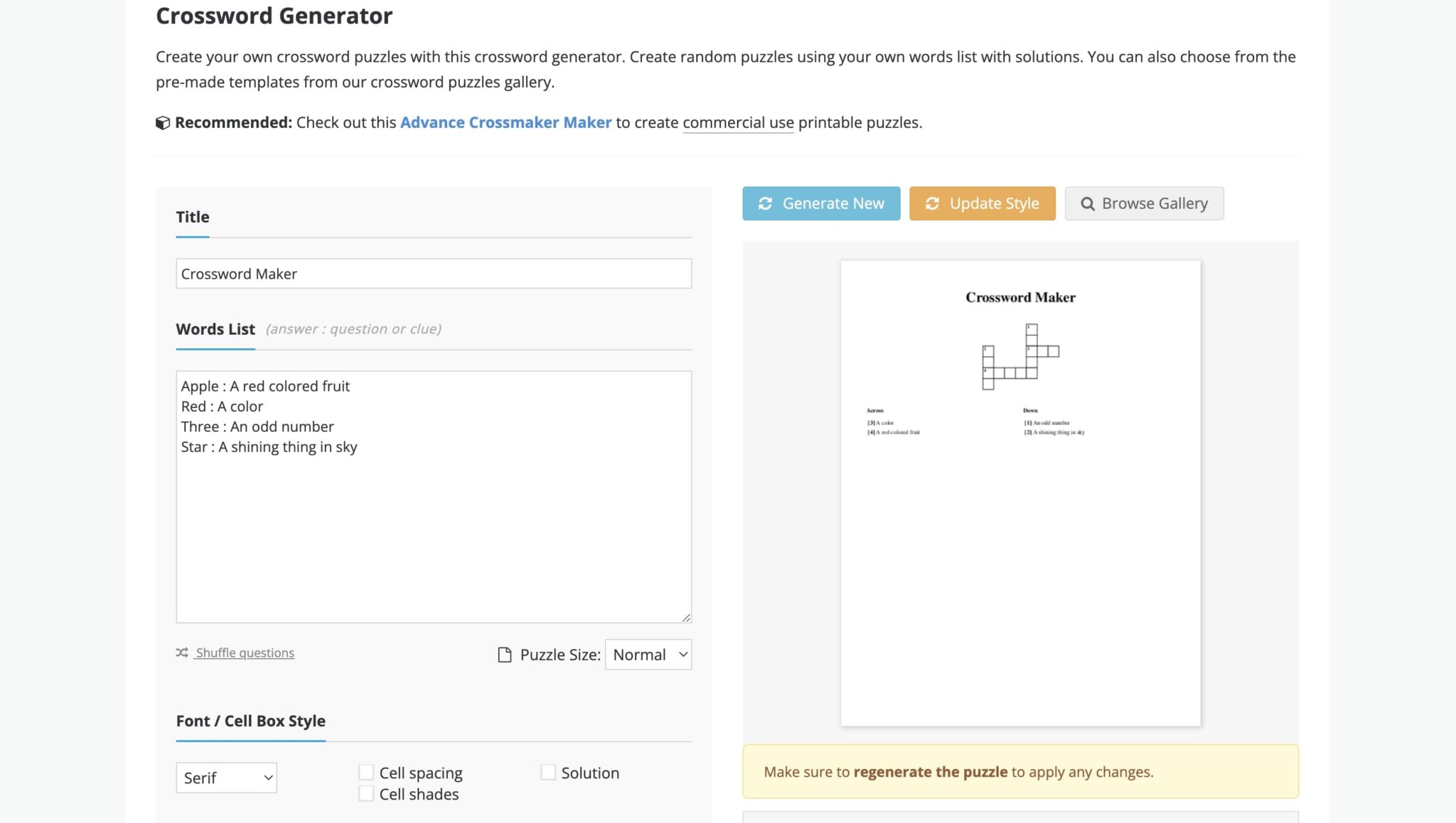Open the Serif font dropdown
The height and width of the screenshot is (823, 1456).
point(226,778)
